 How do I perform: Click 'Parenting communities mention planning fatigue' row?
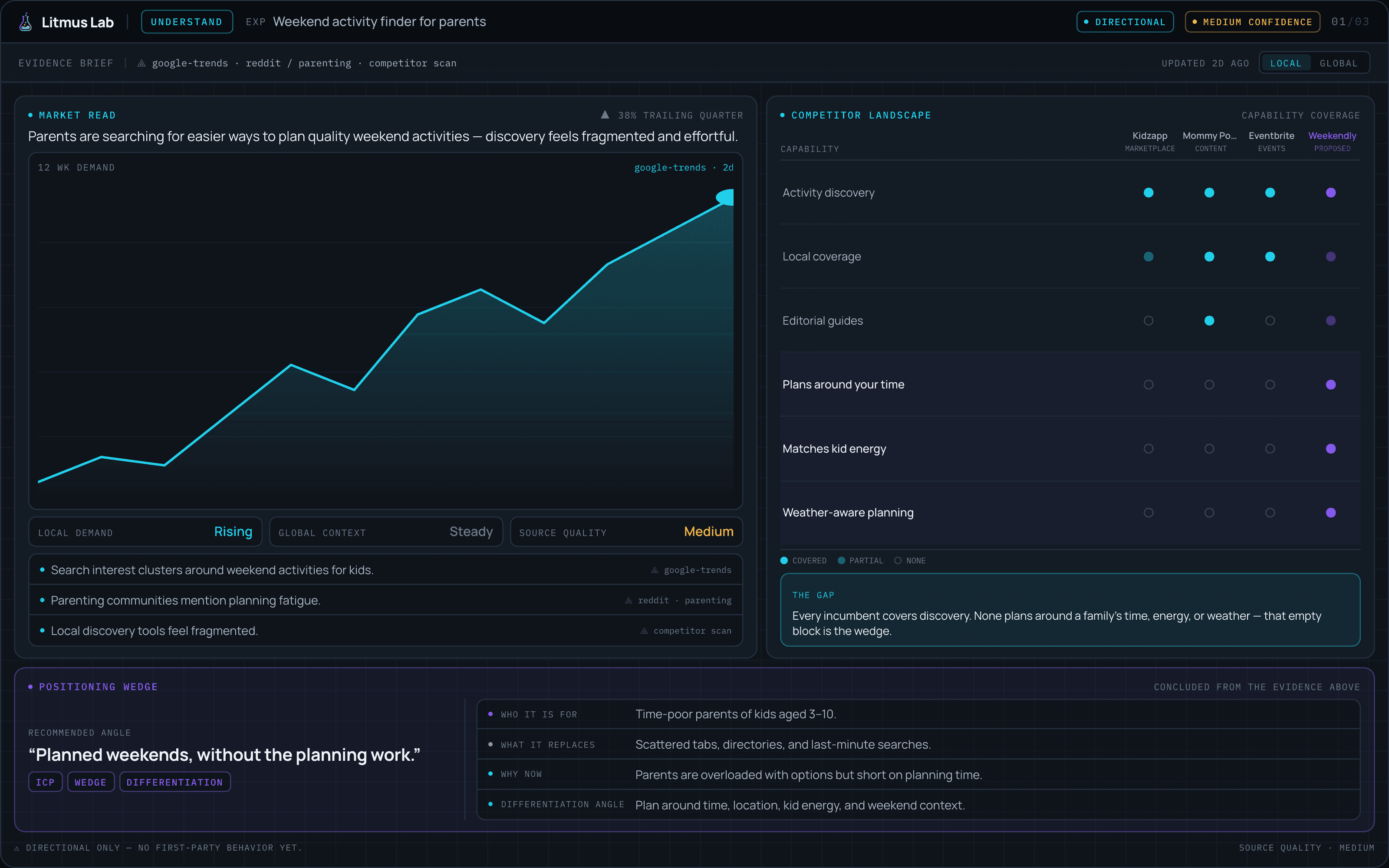tap(386, 601)
